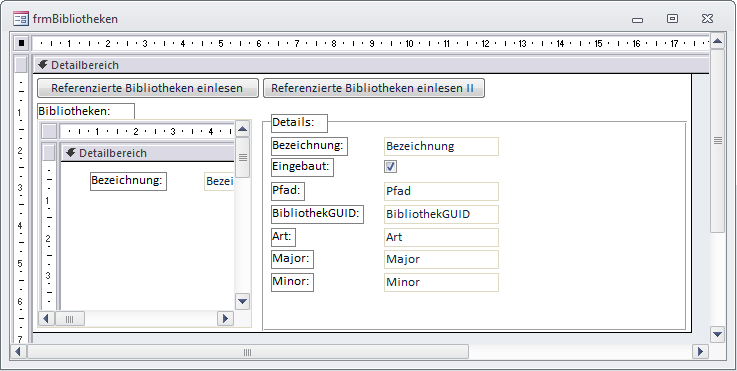The image size is (737, 371).
Task: Click Referenzierte Bibliotheken einlesen button
Action: pyautogui.click(x=148, y=88)
